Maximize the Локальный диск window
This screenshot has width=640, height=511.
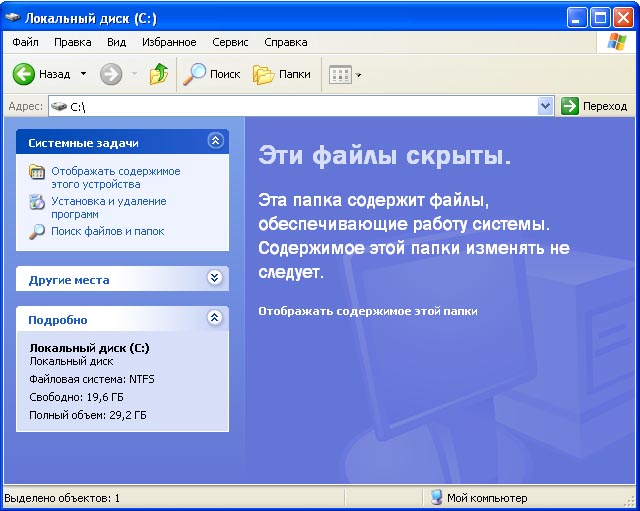pyautogui.click(x=600, y=18)
